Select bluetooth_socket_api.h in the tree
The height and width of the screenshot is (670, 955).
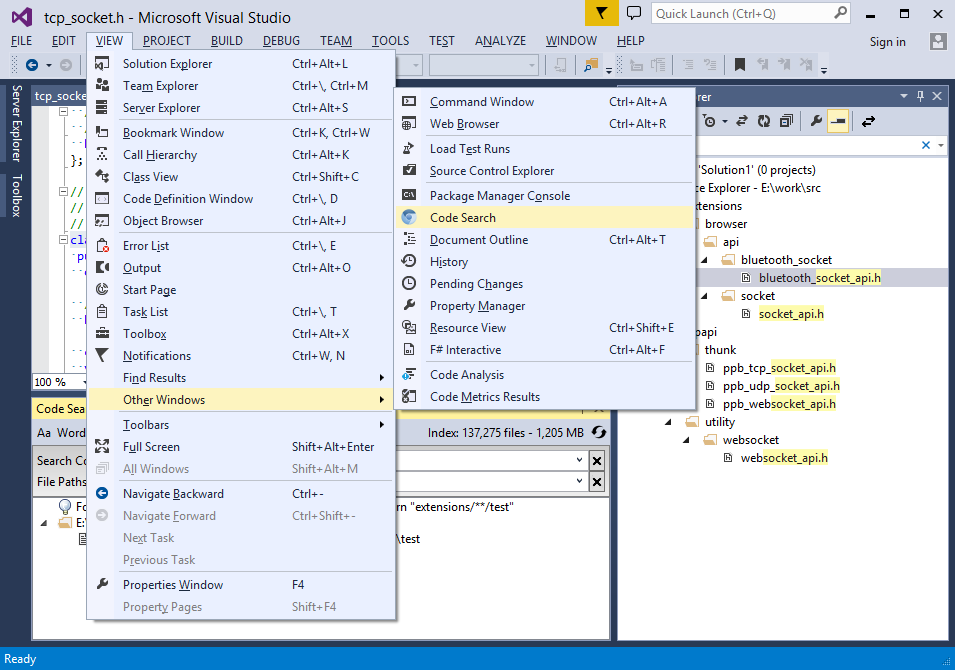(820, 278)
